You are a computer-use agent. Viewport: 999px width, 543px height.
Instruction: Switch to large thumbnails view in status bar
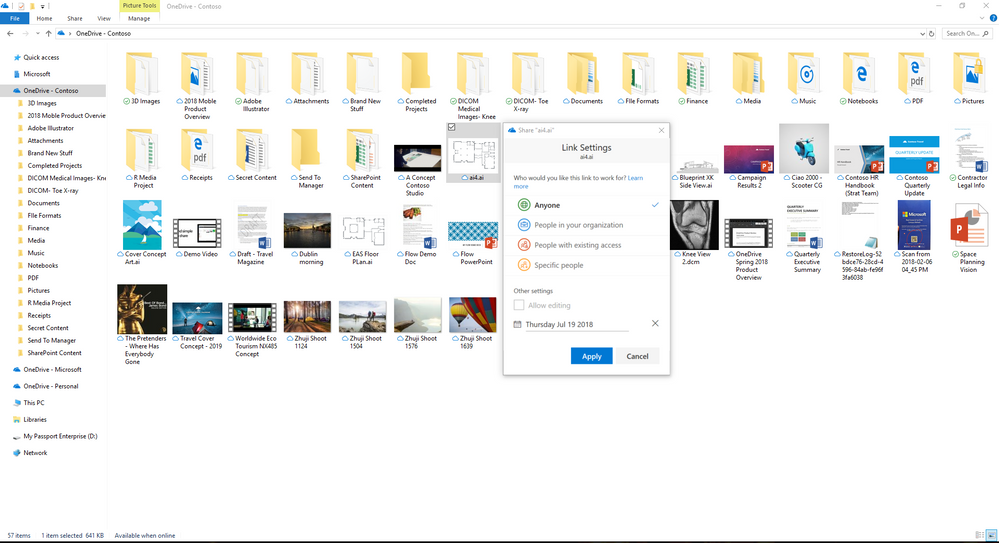(x=991, y=535)
